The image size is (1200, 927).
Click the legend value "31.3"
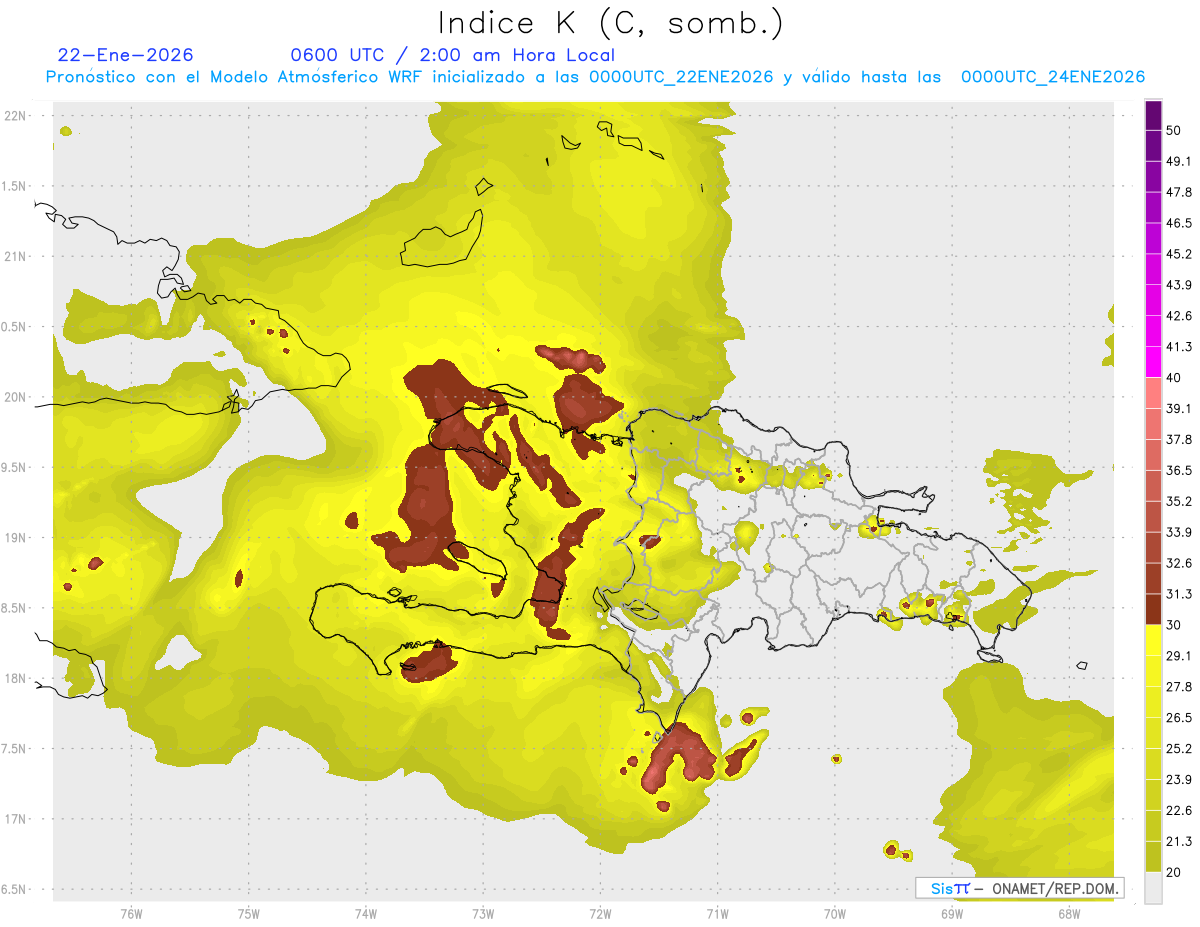1179,594
